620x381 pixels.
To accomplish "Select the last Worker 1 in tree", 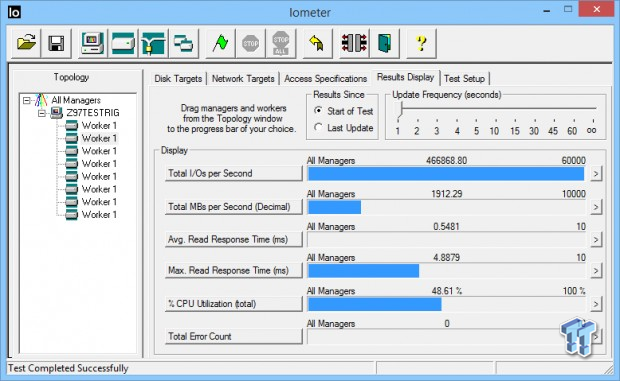I will coord(99,215).
